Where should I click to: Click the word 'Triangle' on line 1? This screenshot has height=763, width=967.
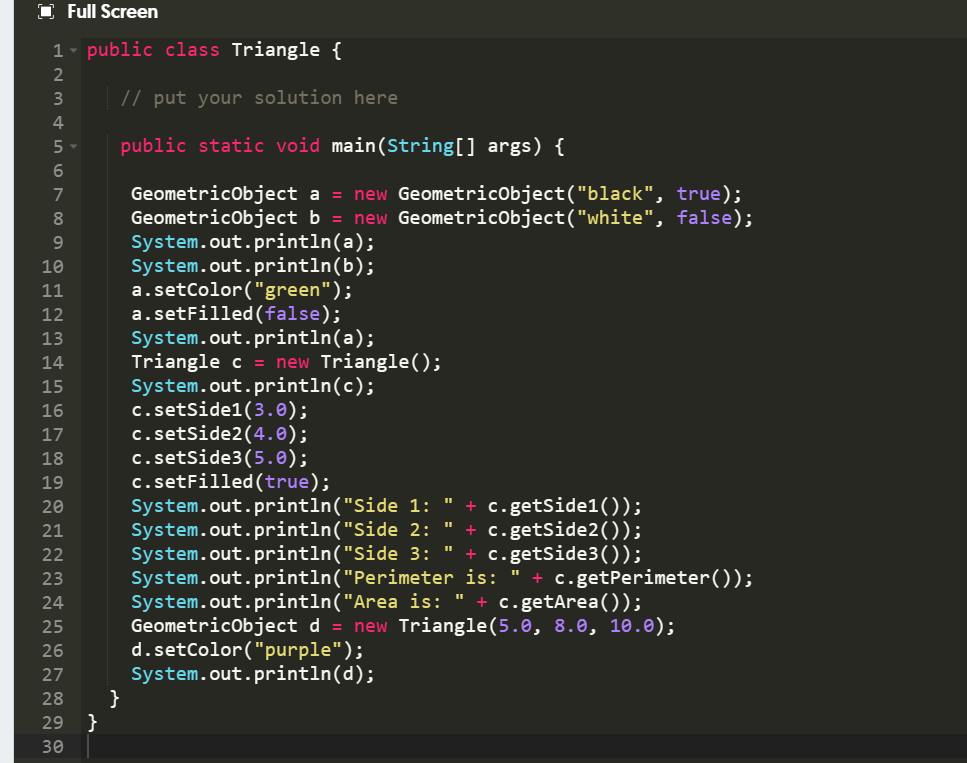tap(276, 49)
